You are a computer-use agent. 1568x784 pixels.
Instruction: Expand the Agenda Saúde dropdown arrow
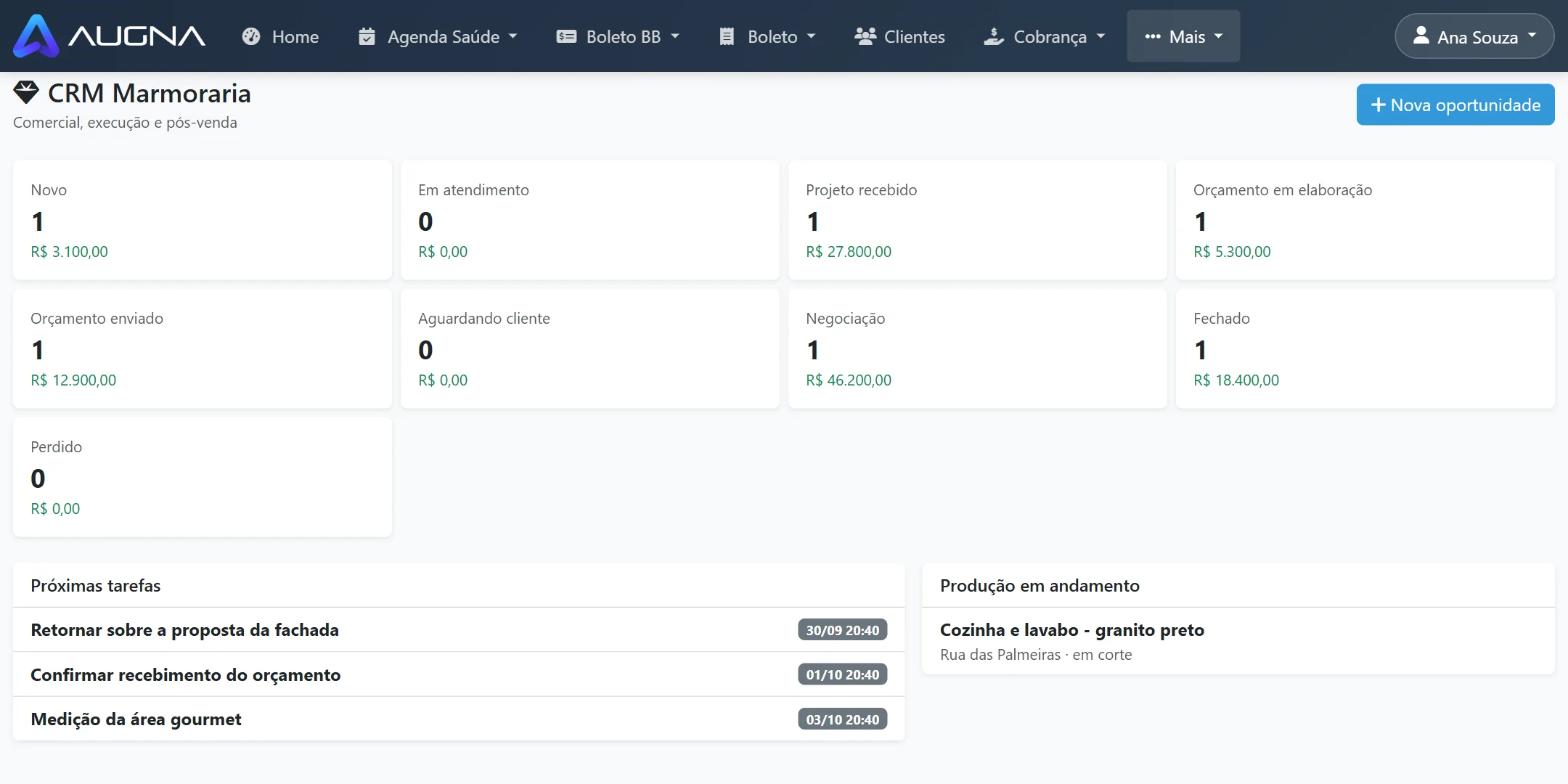[x=513, y=36]
